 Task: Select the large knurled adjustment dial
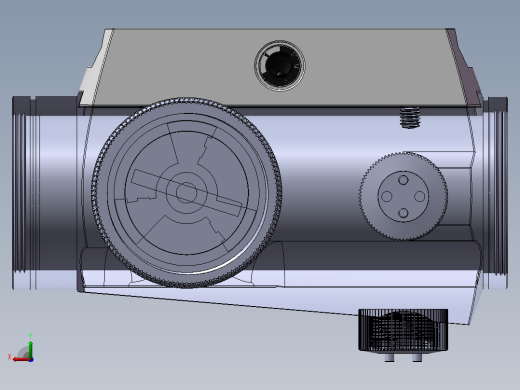point(187,193)
